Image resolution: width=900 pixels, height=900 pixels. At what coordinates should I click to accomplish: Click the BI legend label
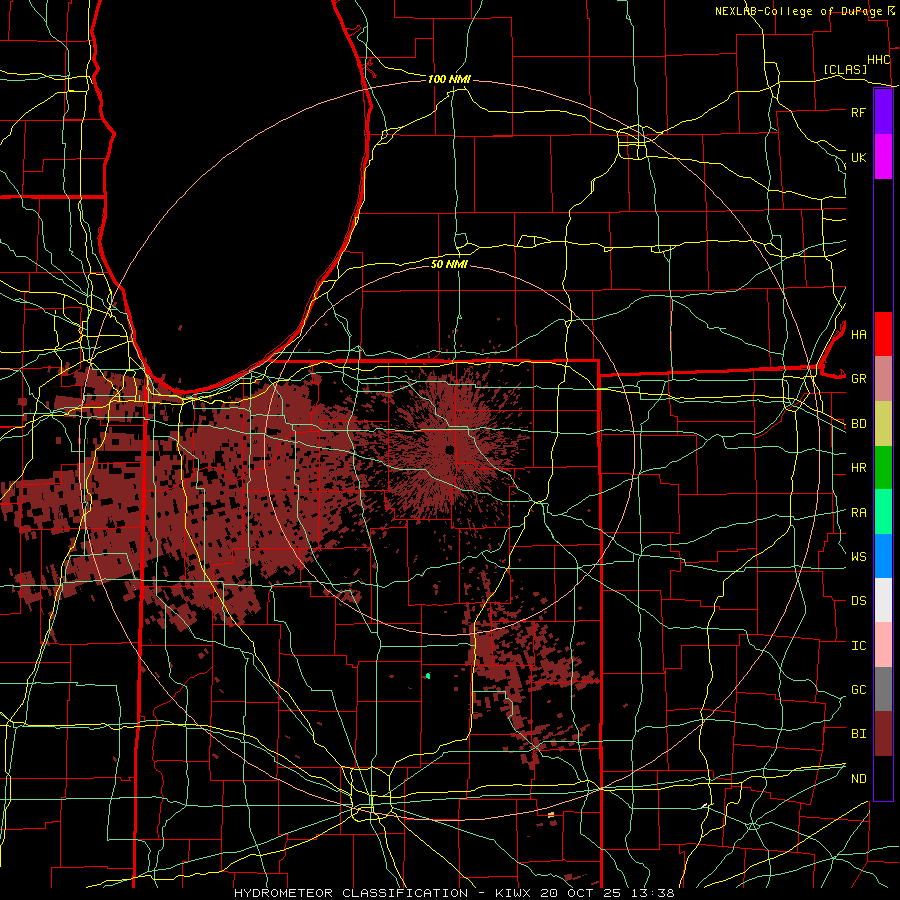[859, 734]
